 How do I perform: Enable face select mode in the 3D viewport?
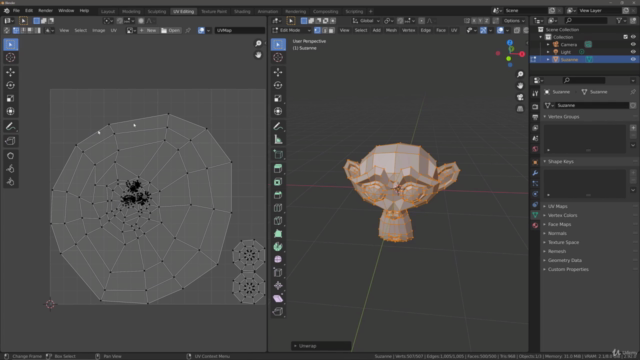(331, 30)
